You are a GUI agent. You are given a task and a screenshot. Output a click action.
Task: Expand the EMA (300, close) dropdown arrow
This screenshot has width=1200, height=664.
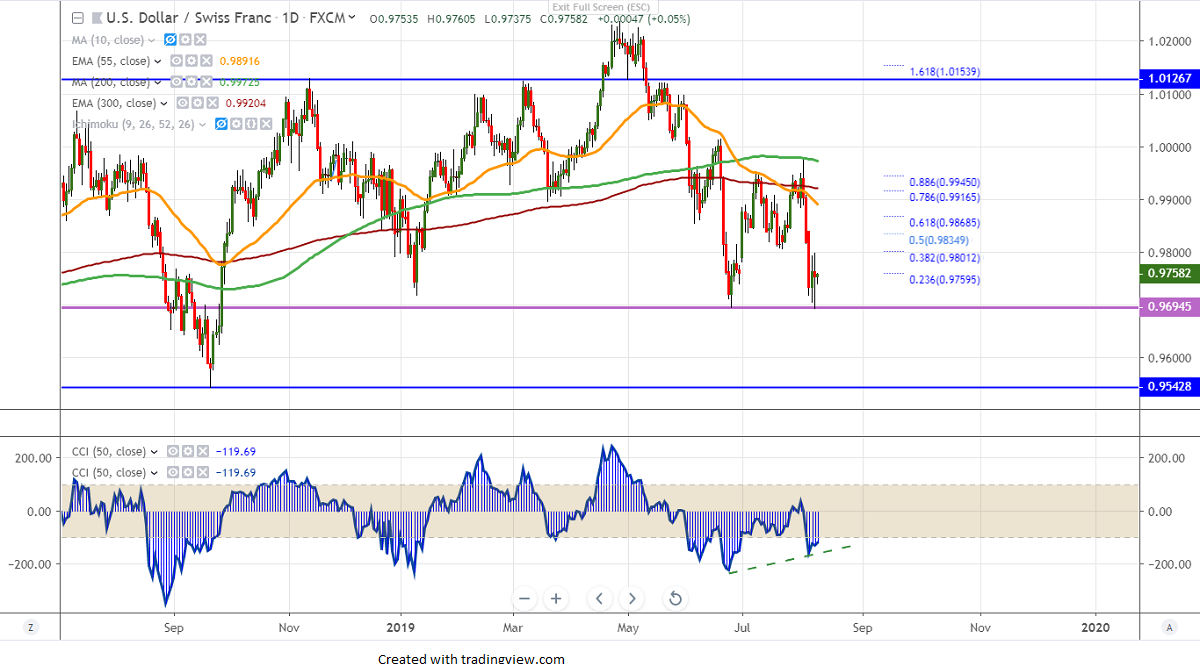(x=164, y=104)
